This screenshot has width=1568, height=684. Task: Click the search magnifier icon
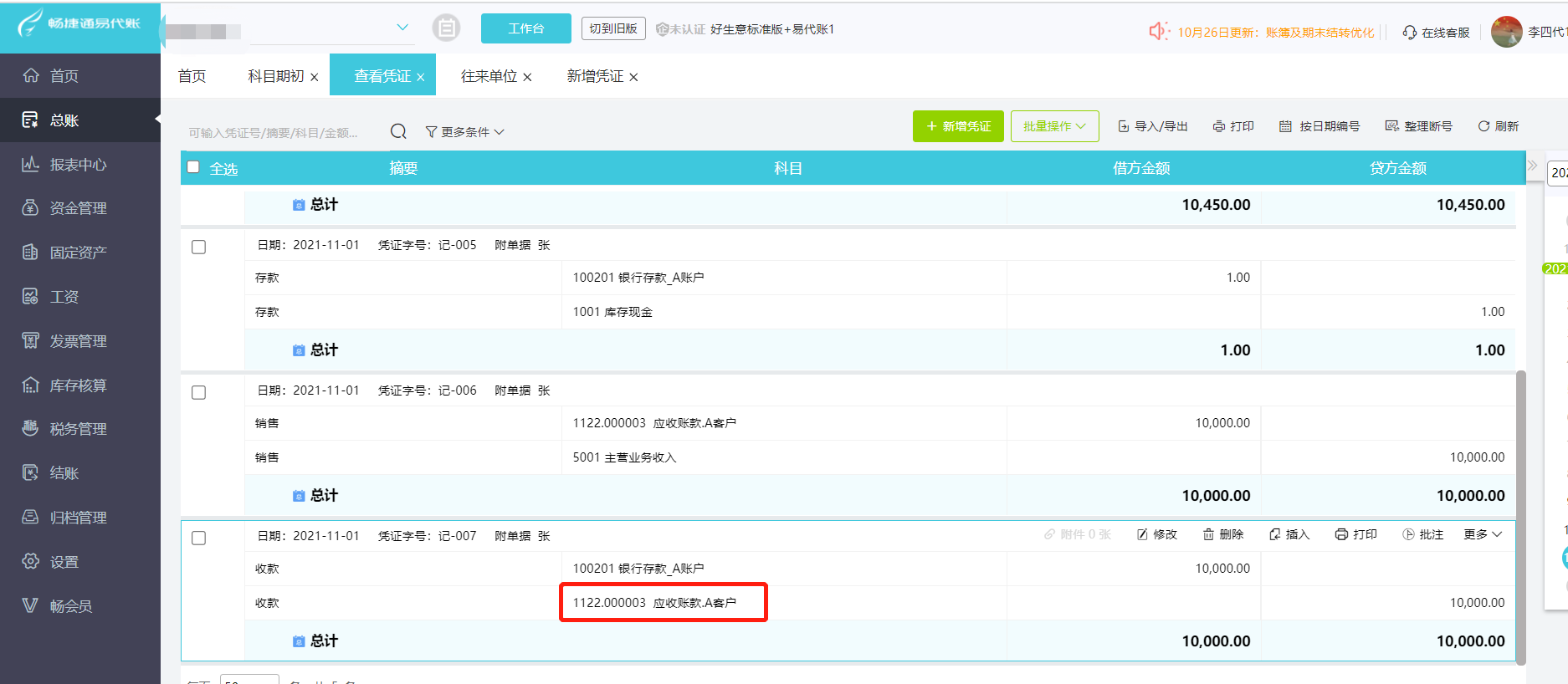(398, 131)
